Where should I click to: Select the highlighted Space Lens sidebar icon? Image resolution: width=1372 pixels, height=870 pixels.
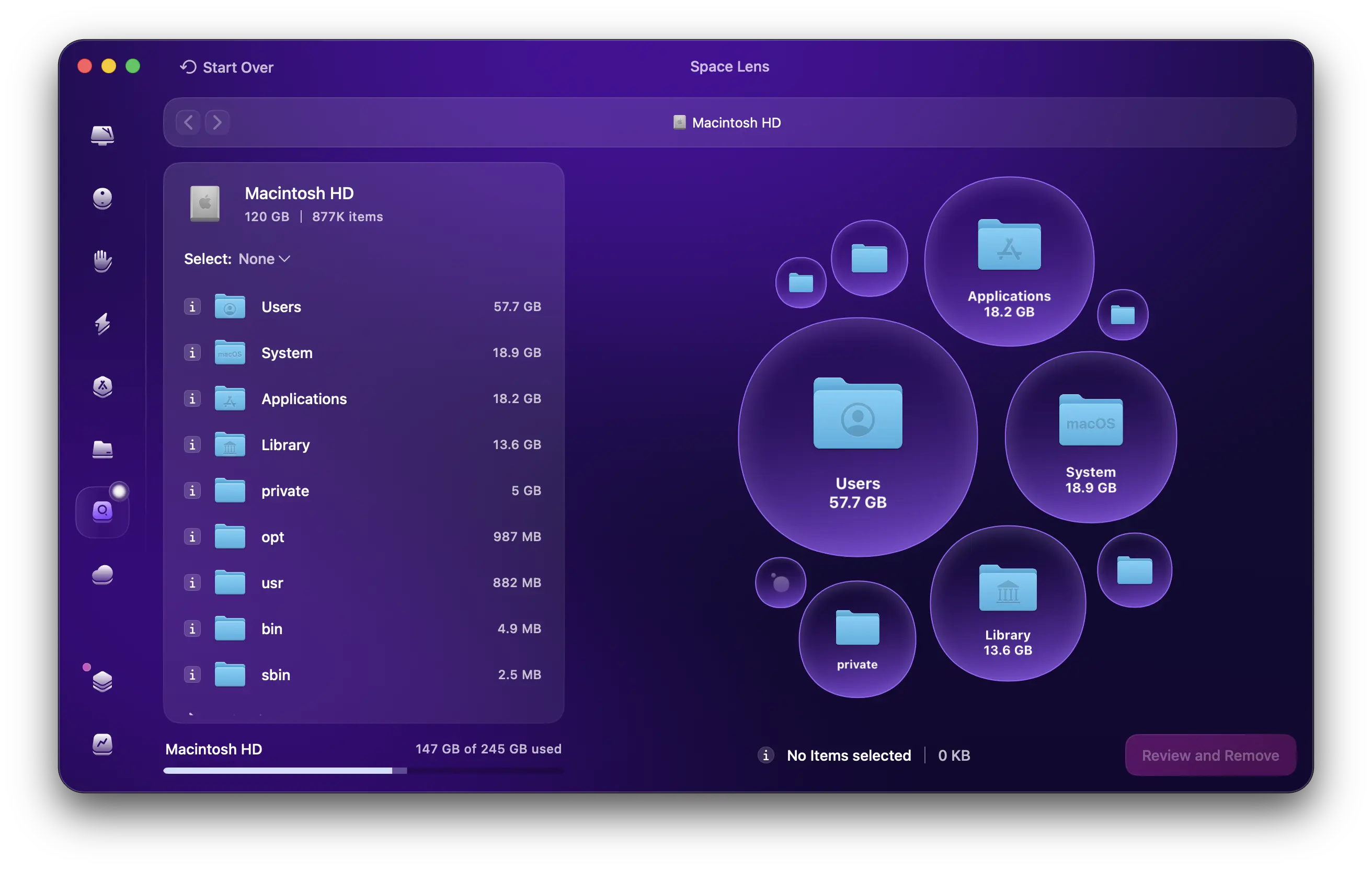(102, 512)
